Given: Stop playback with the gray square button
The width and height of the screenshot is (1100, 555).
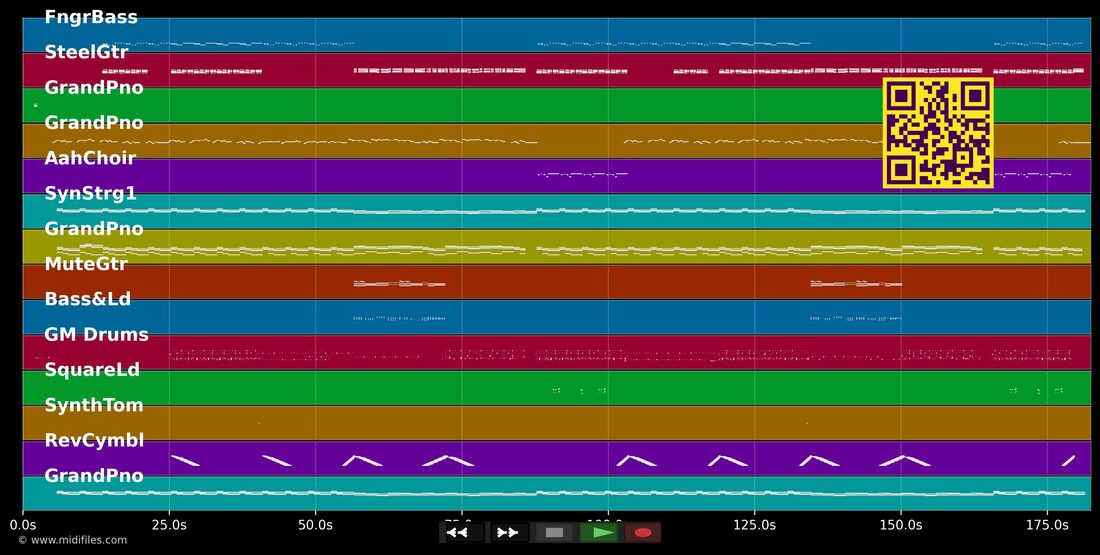Looking at the screenshot, I should point(554,533).
